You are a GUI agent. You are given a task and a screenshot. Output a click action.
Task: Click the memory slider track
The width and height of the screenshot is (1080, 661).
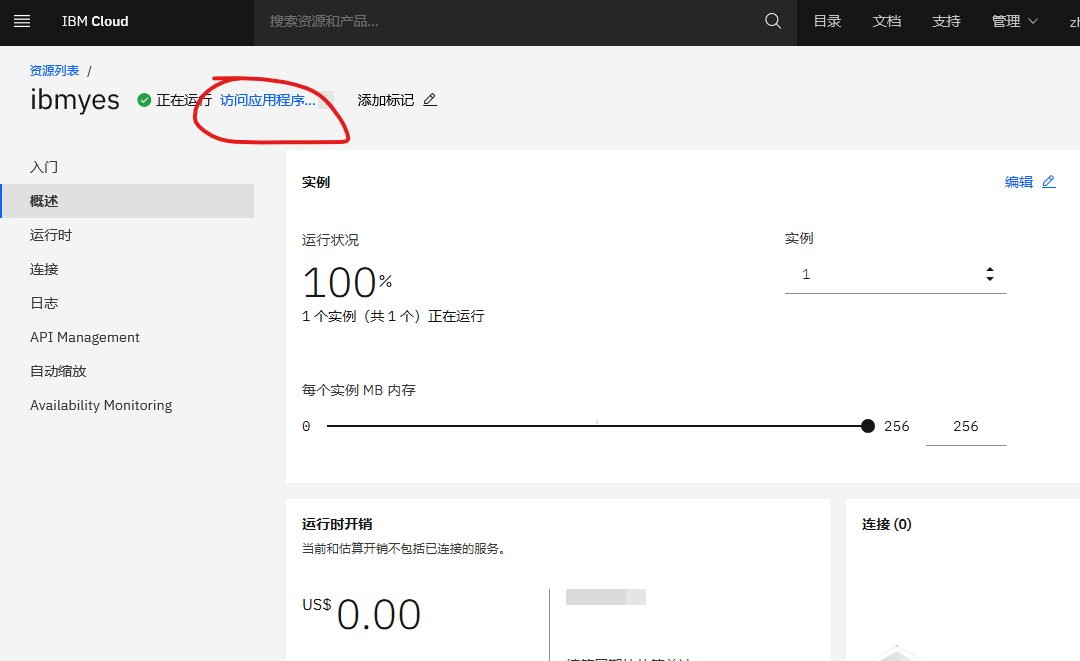tap(596, 426)
